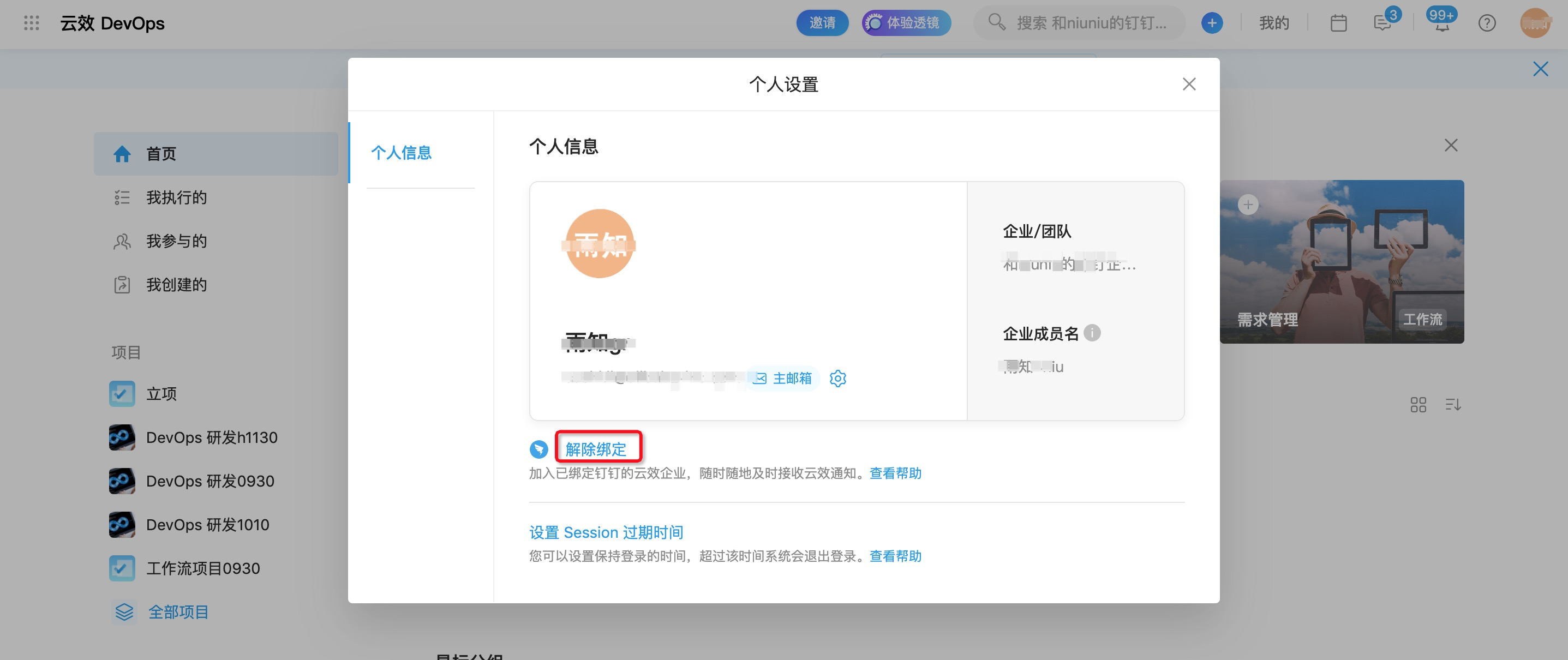Viewport: 1568px width, 660px height.
Task: Open the 我的 menu
Action: pos(1274,23)
